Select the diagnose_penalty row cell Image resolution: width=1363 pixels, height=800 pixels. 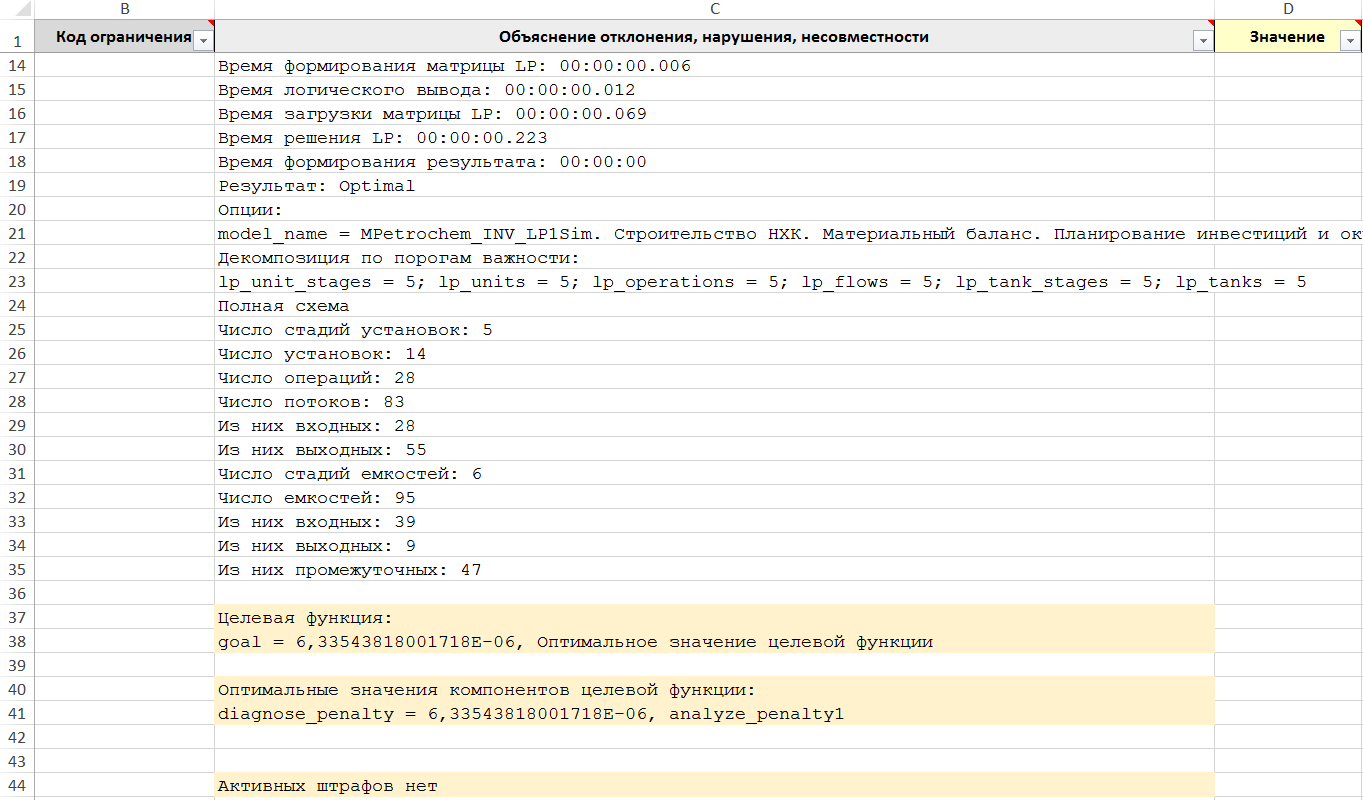[530, 714]
